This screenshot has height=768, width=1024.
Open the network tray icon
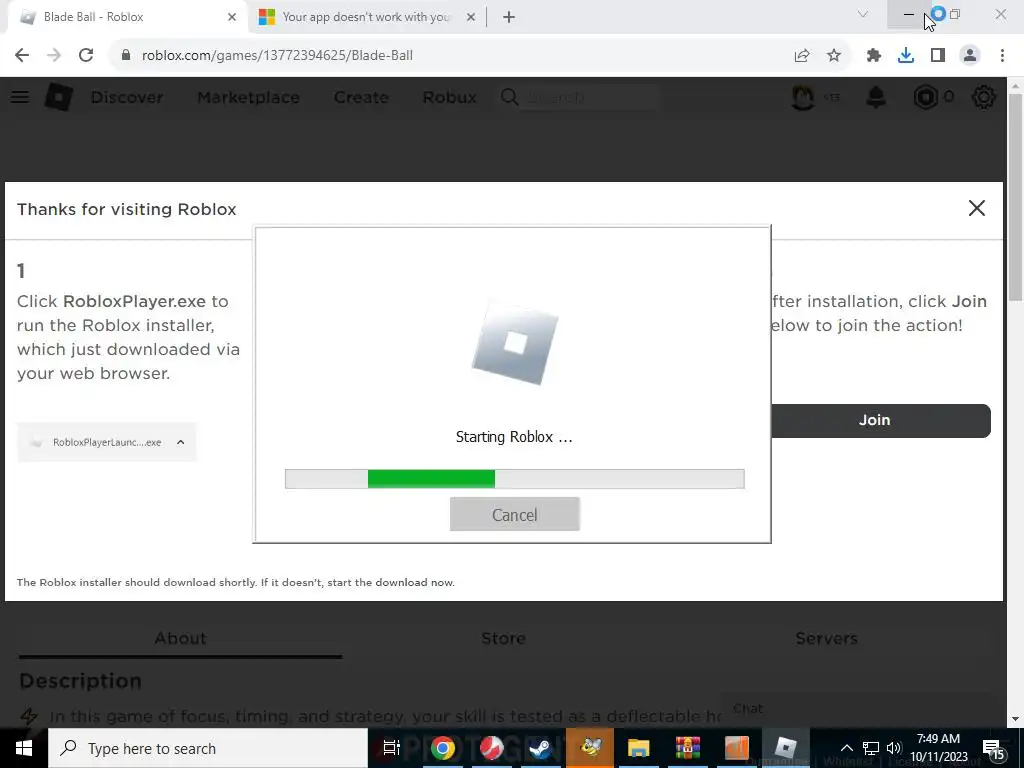point(871,748)
